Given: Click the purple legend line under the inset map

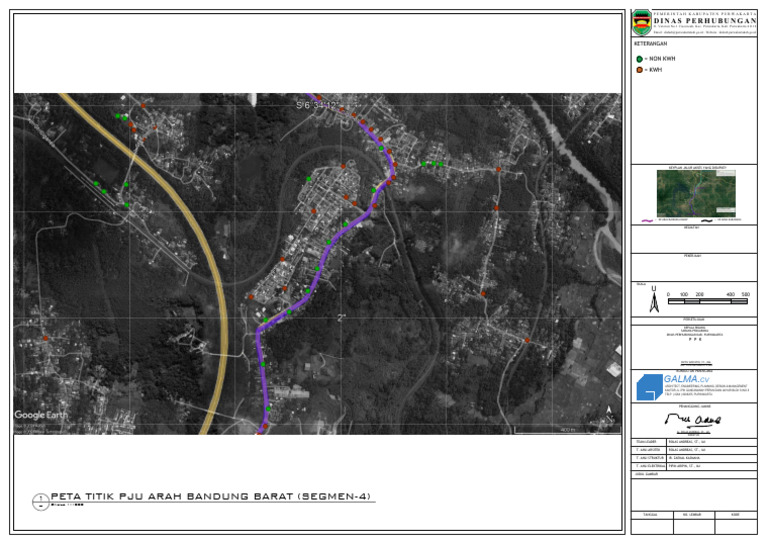Looking at the screenshot, I should click(x=648, y=219).
